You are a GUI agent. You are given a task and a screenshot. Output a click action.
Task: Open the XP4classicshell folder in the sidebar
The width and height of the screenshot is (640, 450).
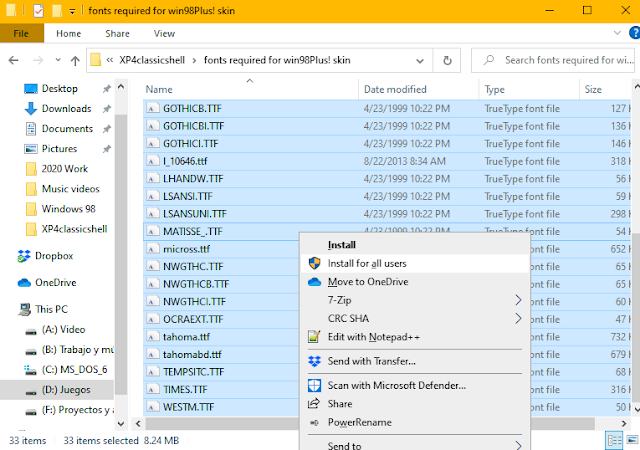pyautogui.click(x=74, y=228)
